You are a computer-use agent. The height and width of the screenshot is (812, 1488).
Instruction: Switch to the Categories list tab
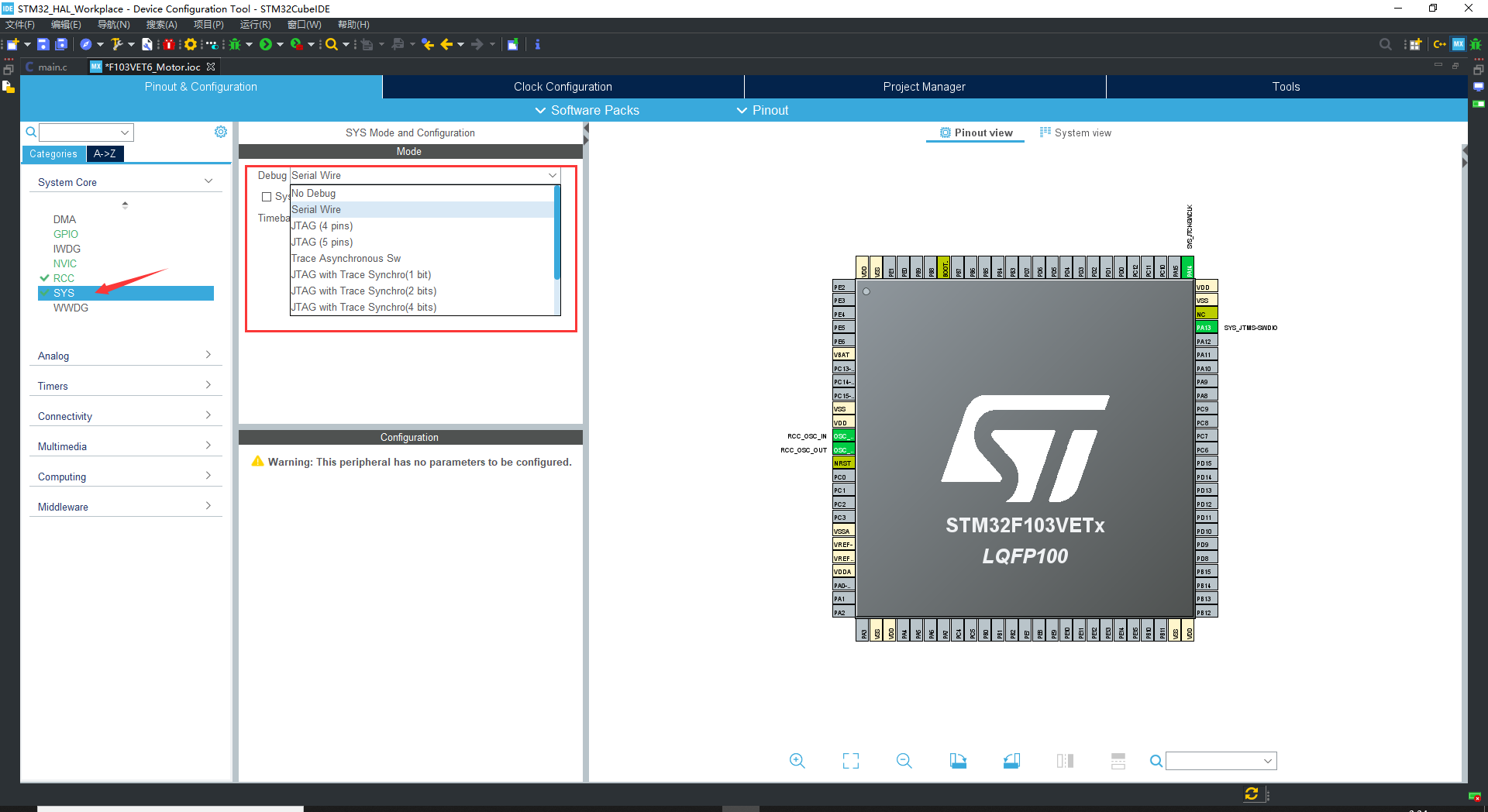pyautogui.click(x=53, y=153)
